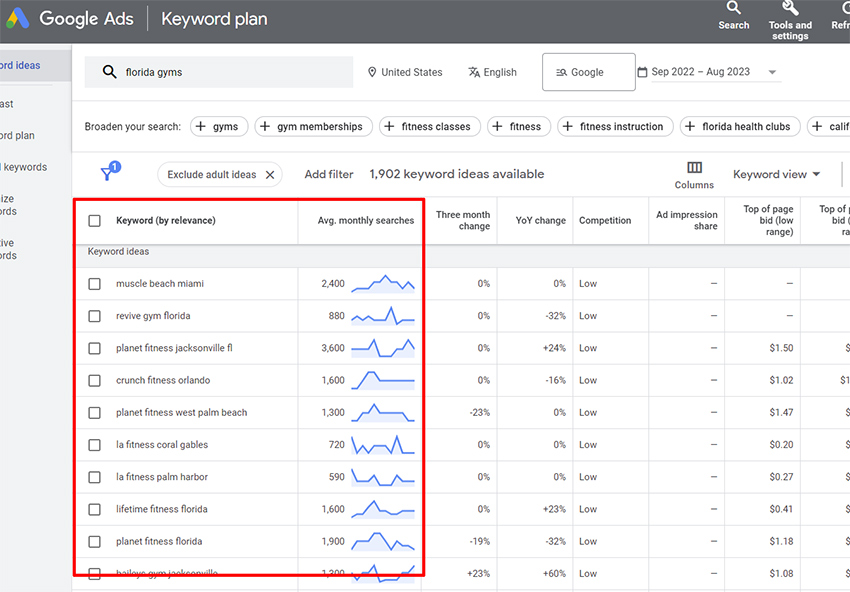The height and width of the screenshot is (592, 850).
Task: Check the lifetime fitness florida row
Action: point(94,509)
